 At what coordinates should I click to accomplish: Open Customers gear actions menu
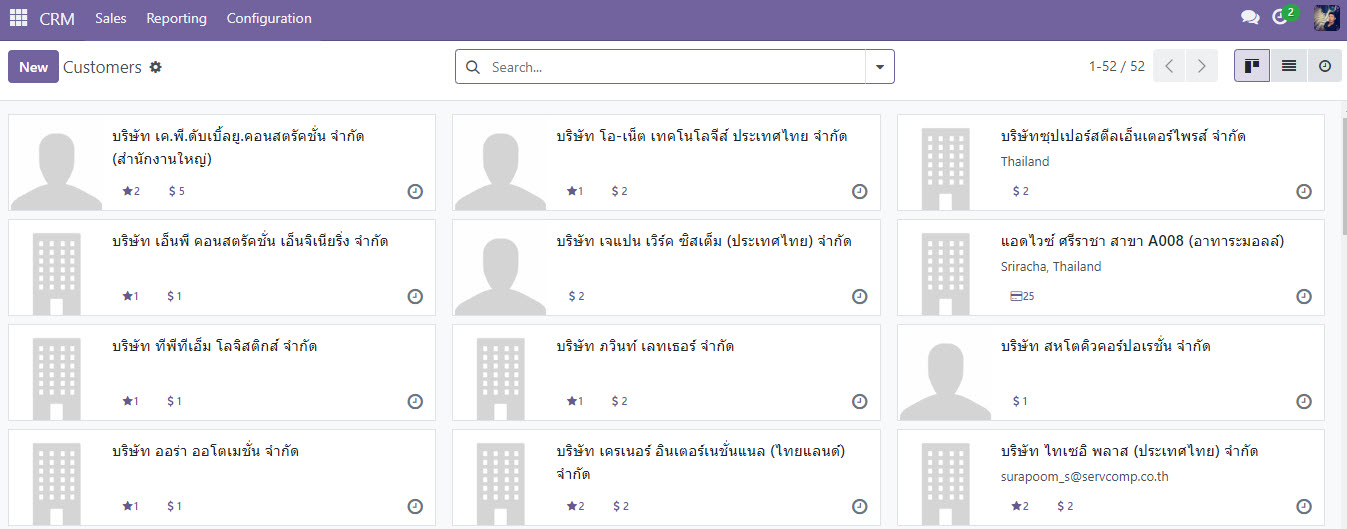pos(155,67)
